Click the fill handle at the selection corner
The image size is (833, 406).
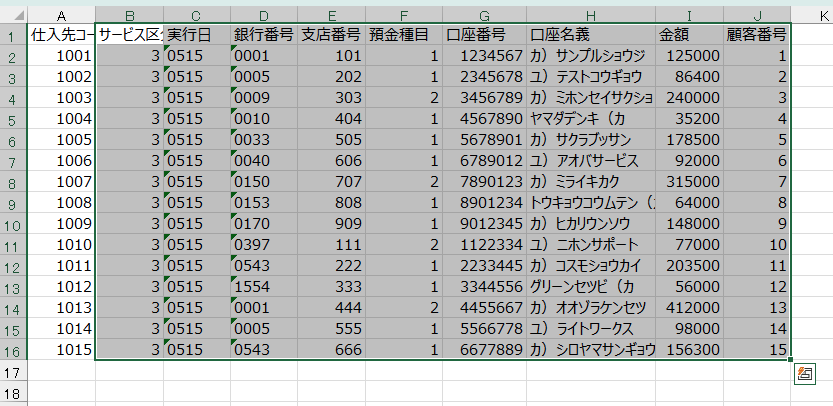click(x=791, y=360)
